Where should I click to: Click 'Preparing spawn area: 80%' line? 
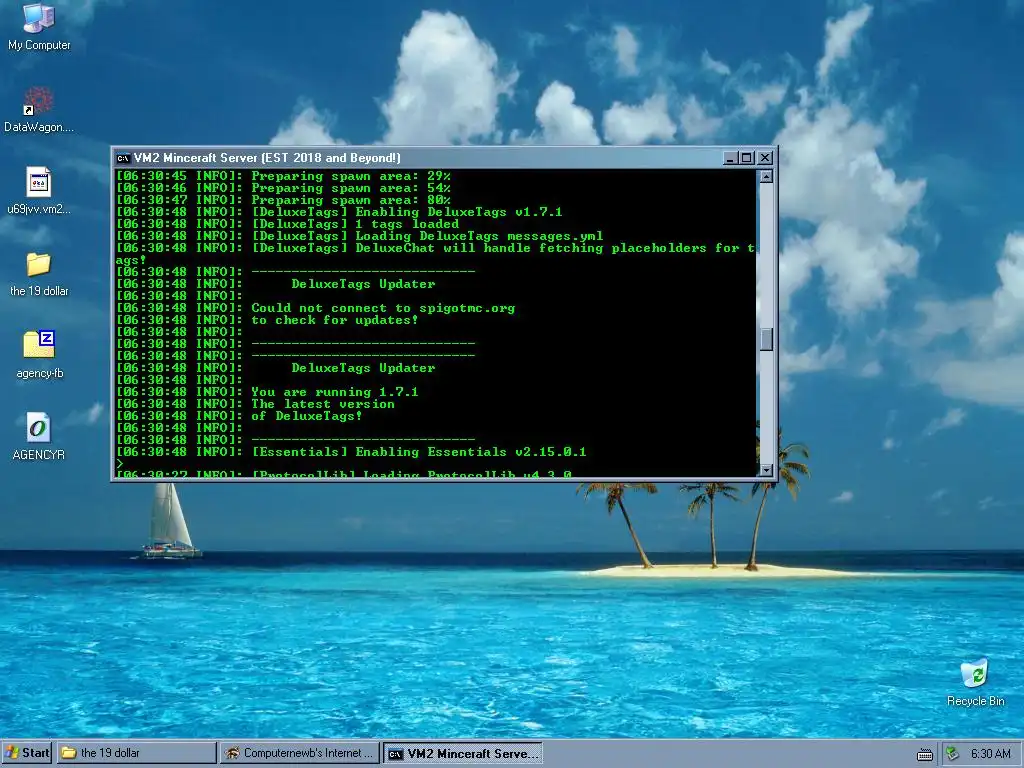pos(283,200)
